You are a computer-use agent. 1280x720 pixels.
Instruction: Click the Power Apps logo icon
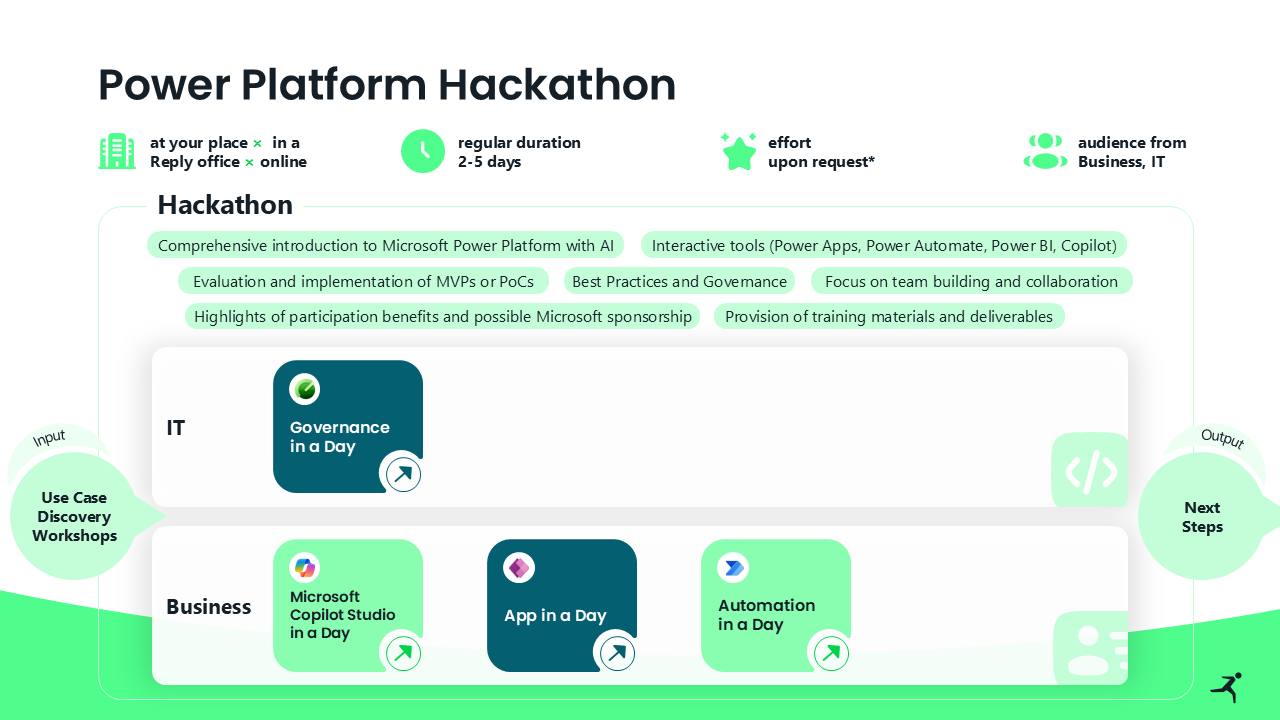[519, 568]
